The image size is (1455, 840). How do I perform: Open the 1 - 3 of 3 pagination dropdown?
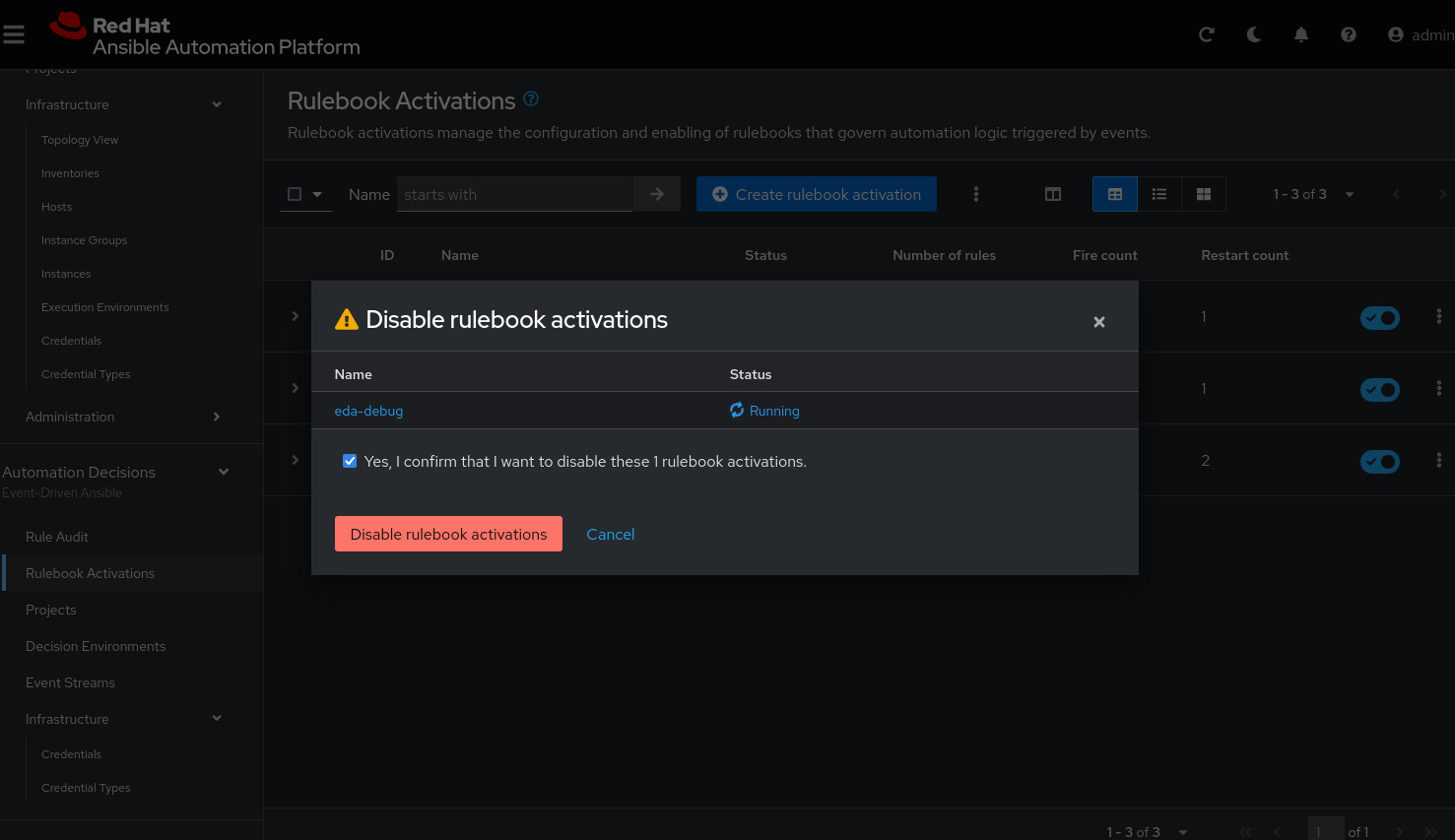(1313, 194)
